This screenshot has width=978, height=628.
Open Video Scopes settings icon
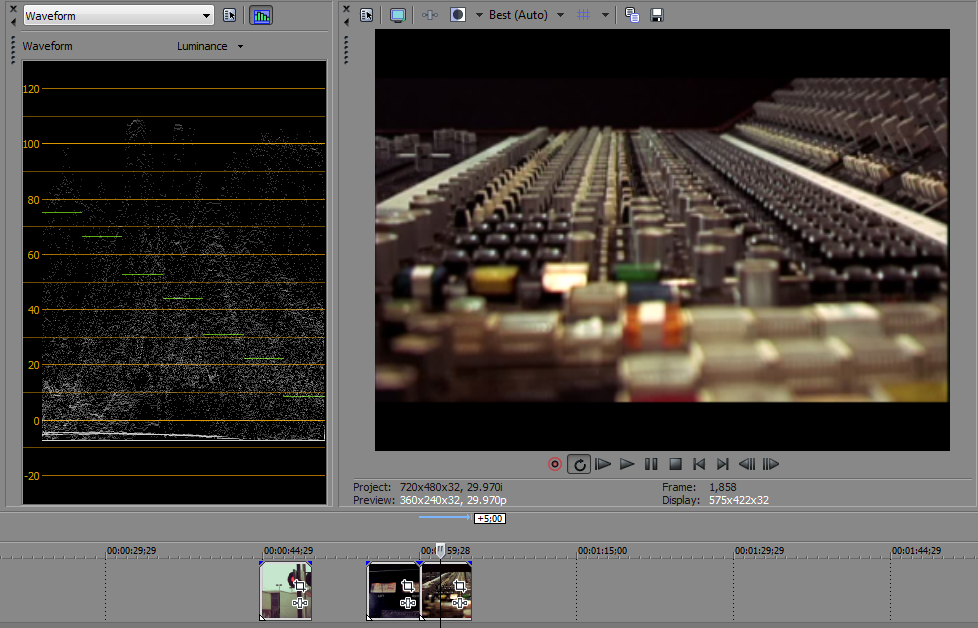[230, 16]
